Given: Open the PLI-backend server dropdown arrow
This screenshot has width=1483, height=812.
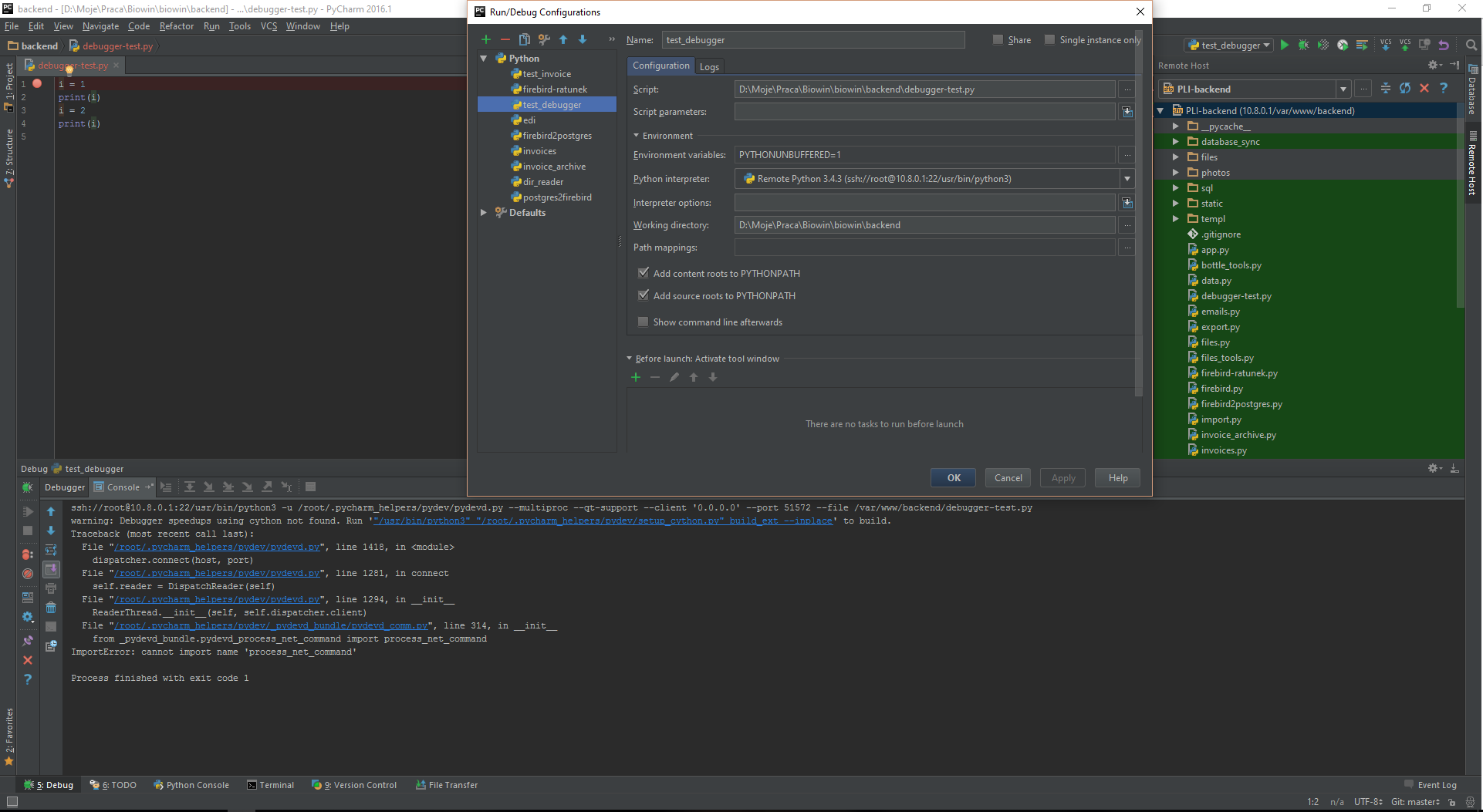Looking at the screenshot, I should (1343, 89).
